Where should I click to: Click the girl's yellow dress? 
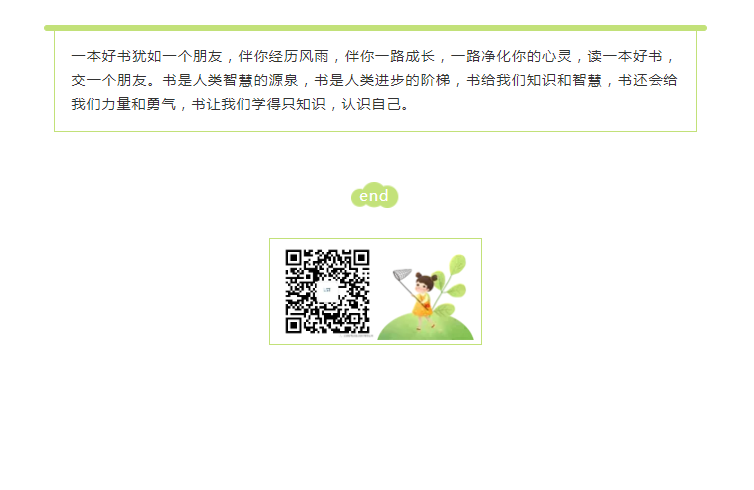(x=422, y=305)
